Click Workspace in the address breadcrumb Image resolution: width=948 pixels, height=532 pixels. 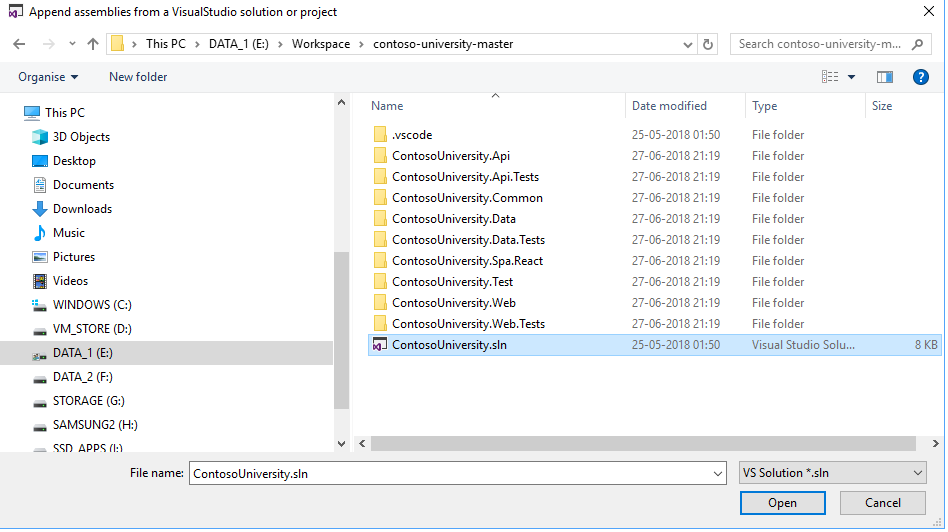(321, 44)
